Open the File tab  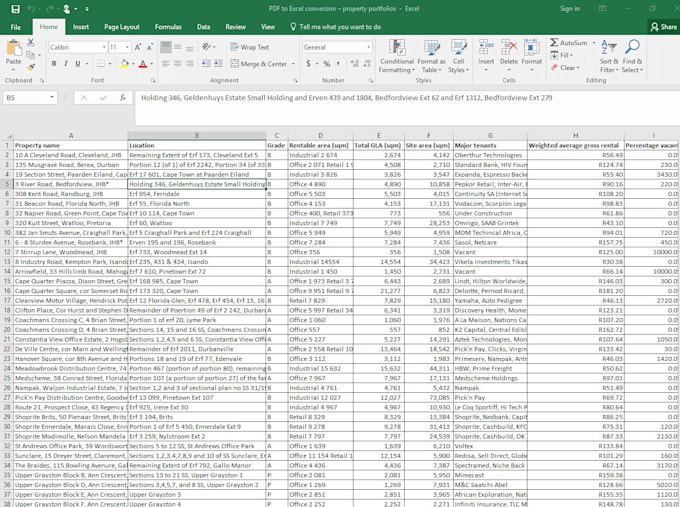pos(16,27)
